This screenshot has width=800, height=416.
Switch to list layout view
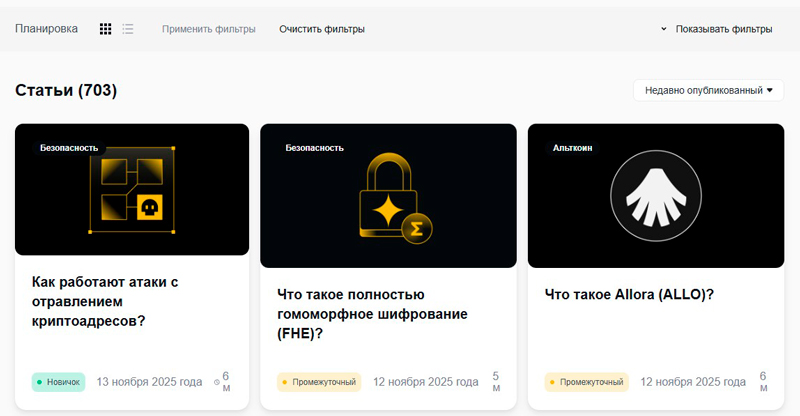point(128,29)
